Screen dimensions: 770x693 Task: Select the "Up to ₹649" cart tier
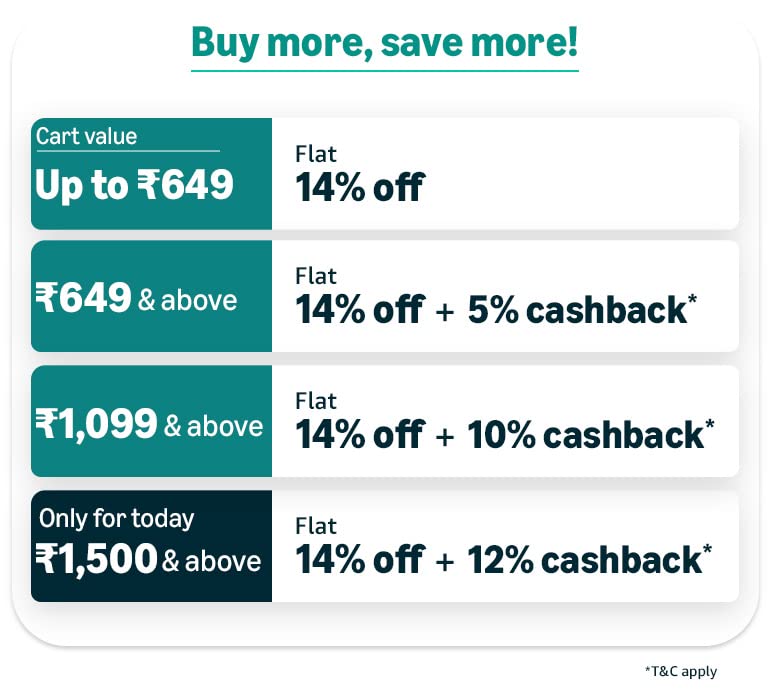(x=135, y=184)
